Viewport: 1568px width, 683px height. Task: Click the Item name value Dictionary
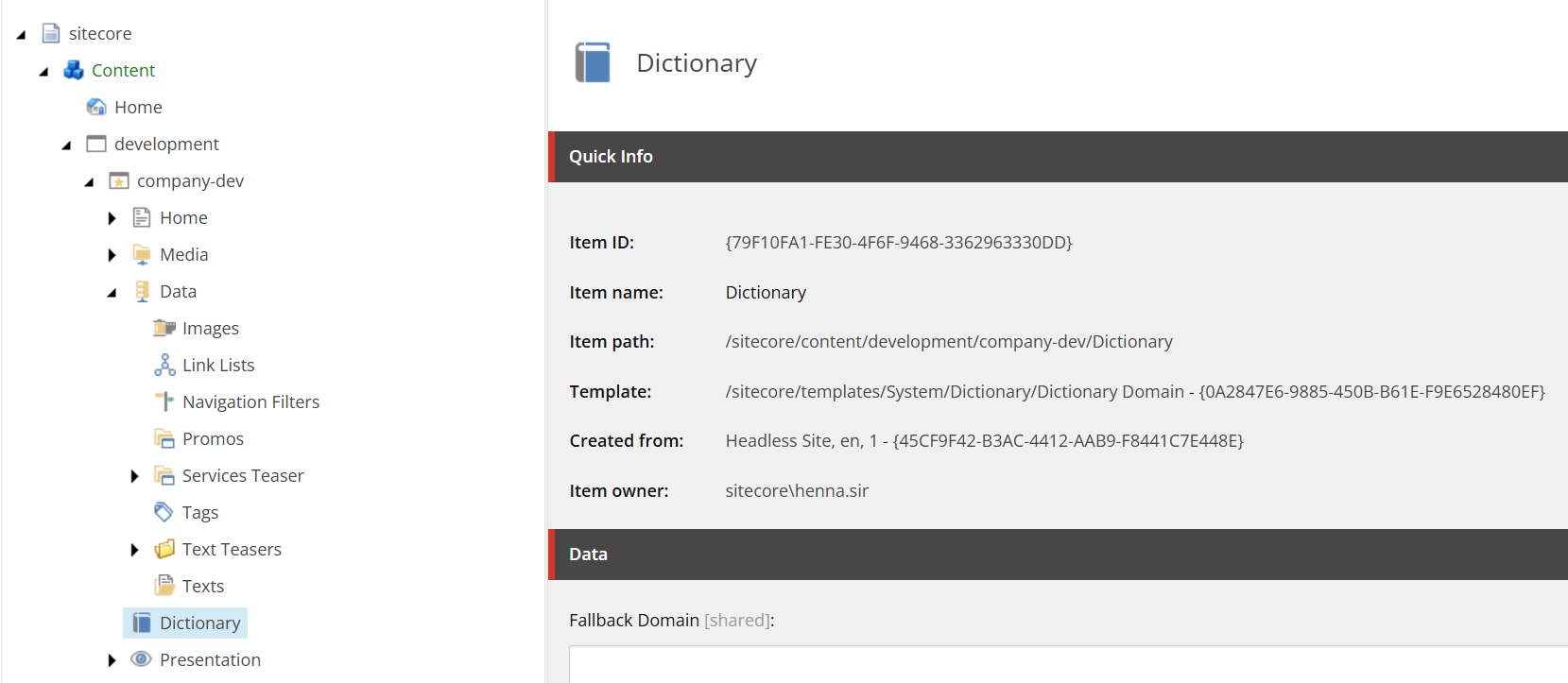coord(766,293)
